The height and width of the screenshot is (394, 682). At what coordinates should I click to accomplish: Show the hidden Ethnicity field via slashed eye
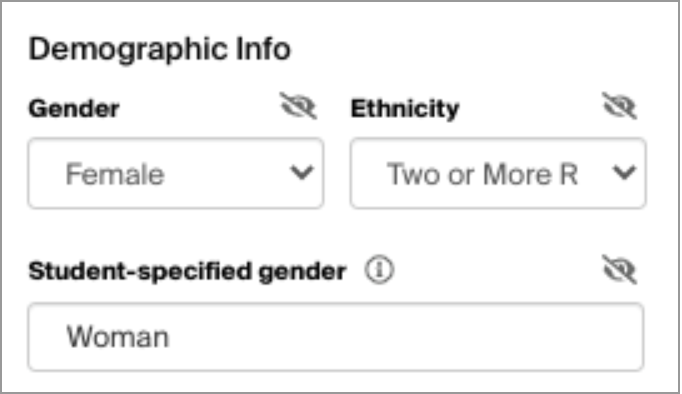(x=620, y=106)
